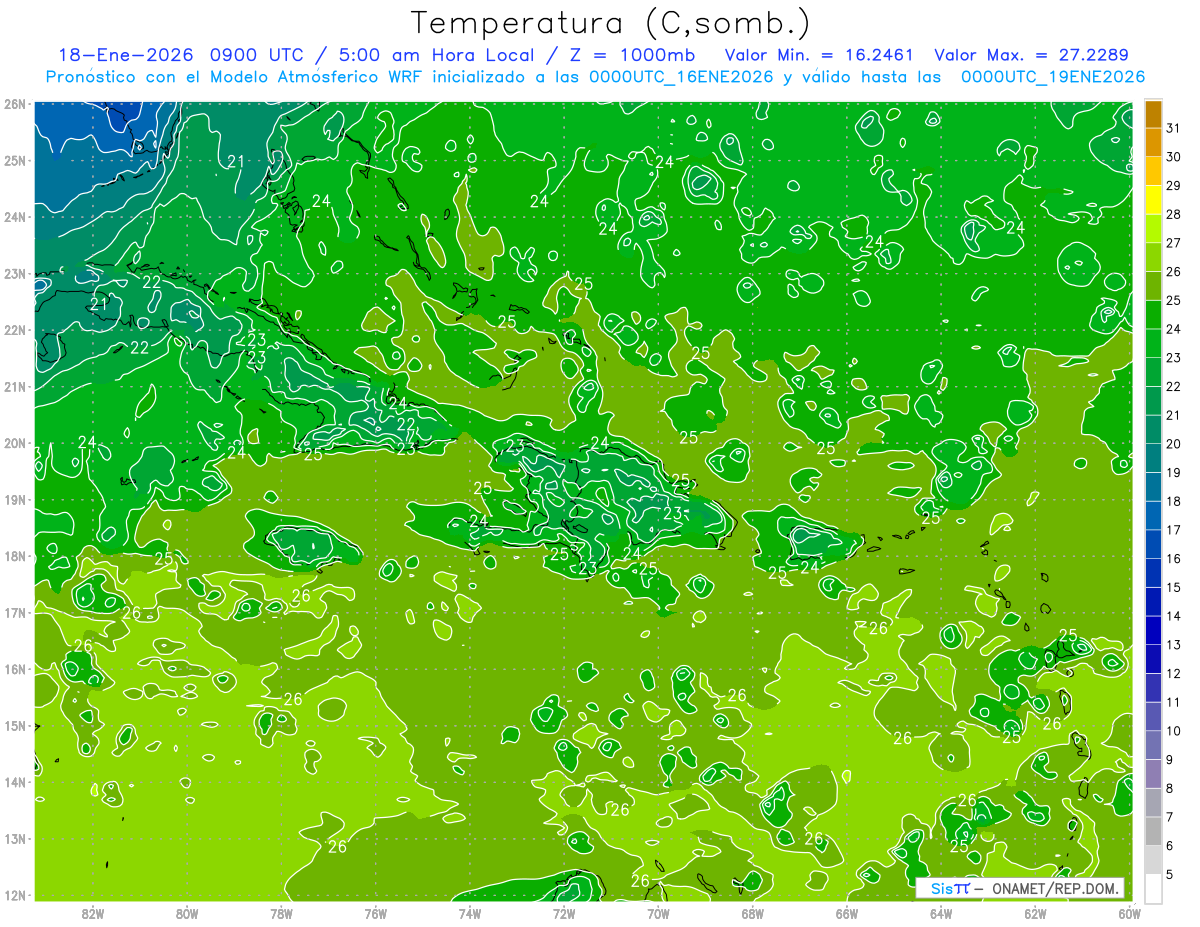Click longitude axis label "60W"
1200x927 pixels.
pyautogui.click(x=1129, y=914)
